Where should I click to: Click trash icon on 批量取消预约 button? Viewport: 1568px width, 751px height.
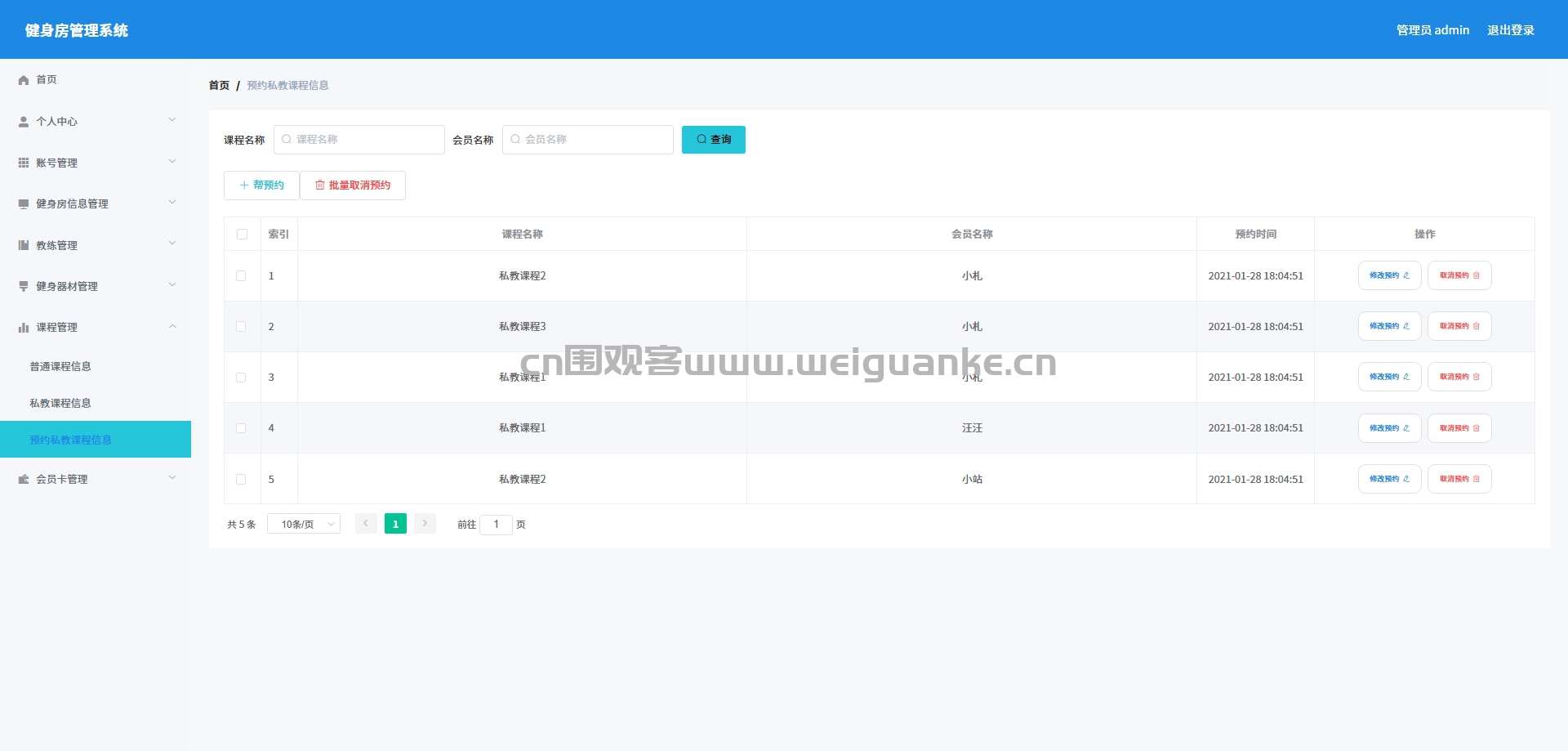(320, 186)
